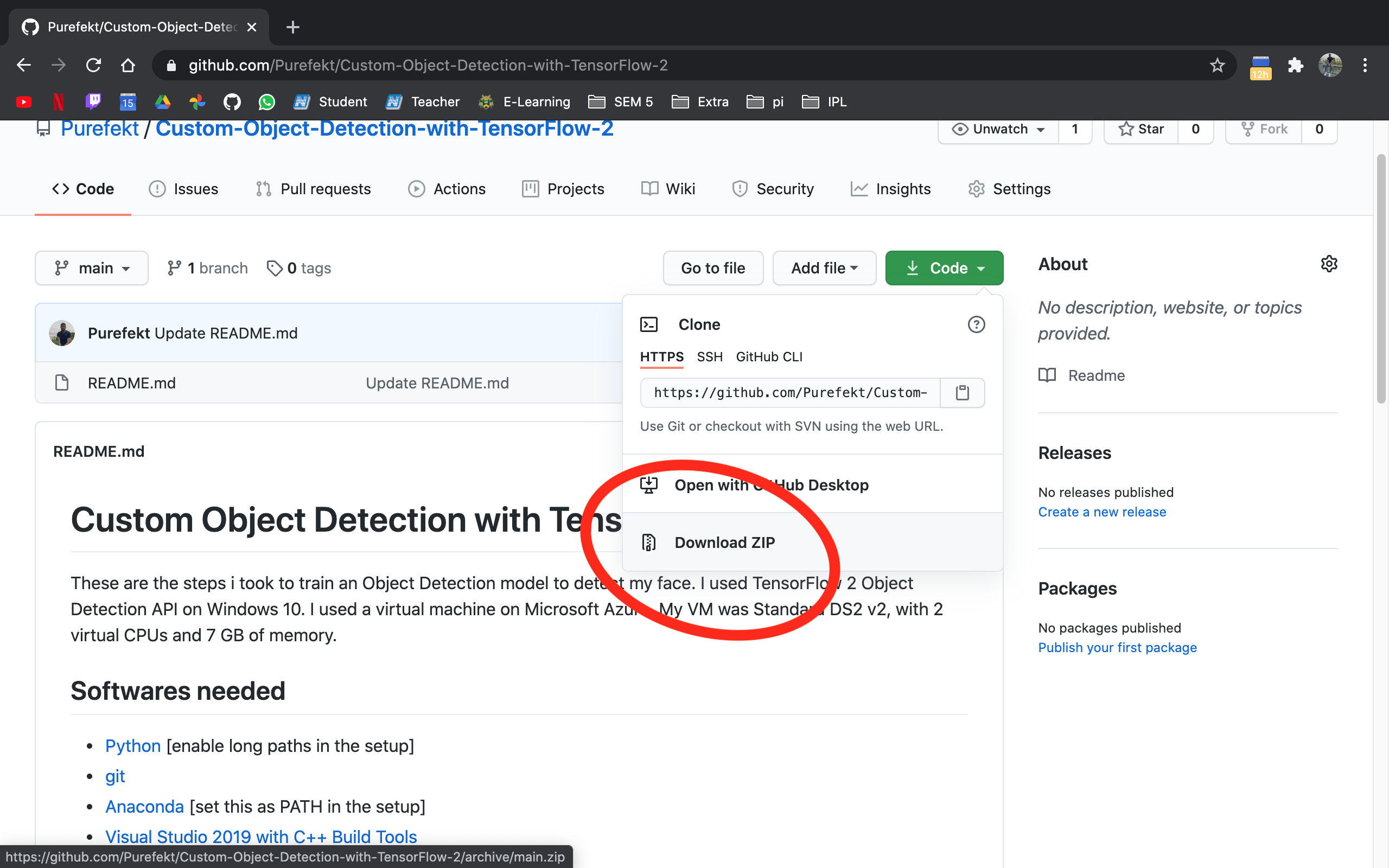Open the Add file dropdown
Screen dimensions: 1389x868
pos(824,268)
